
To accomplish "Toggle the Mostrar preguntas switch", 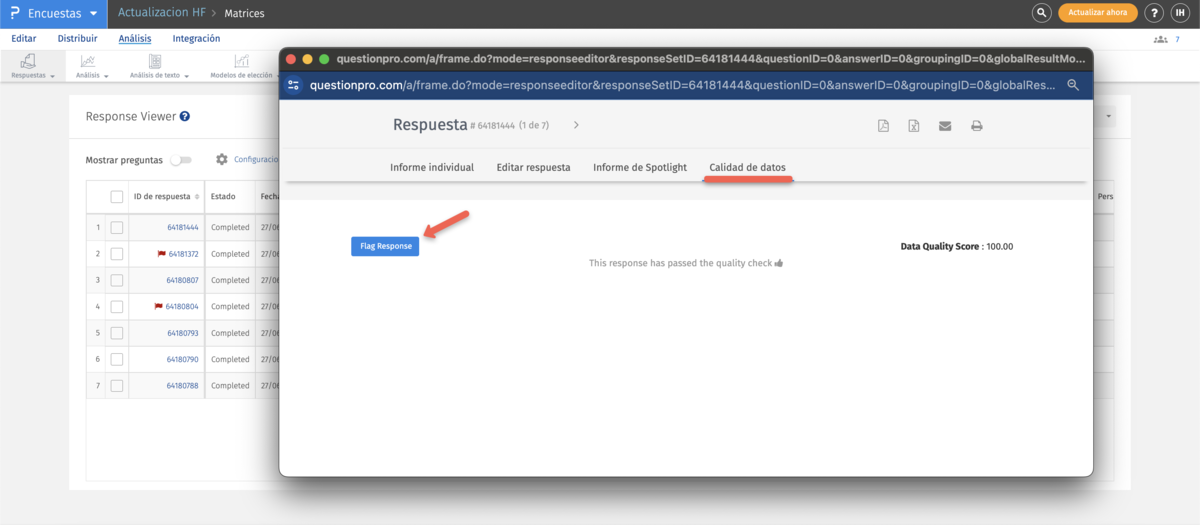I will (180, 160).
